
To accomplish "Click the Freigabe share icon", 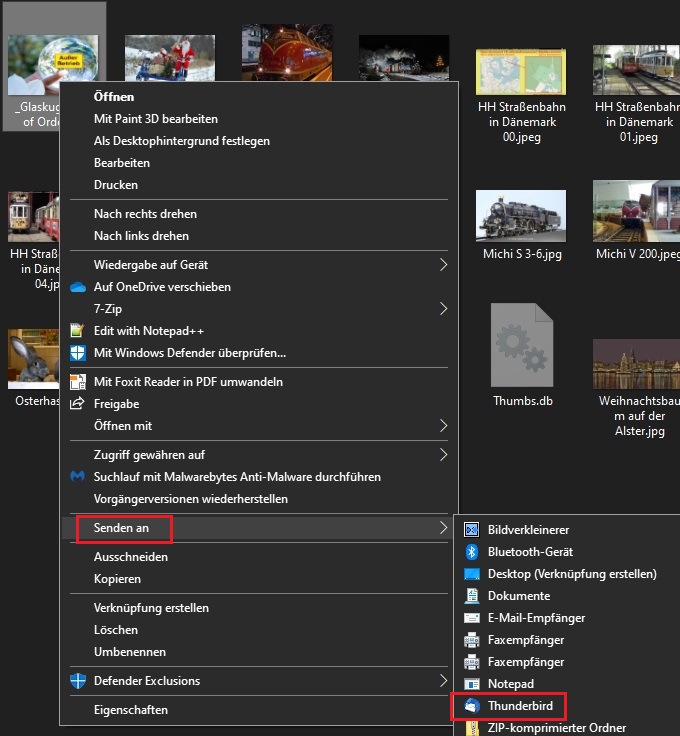I will tap(78, 404).
